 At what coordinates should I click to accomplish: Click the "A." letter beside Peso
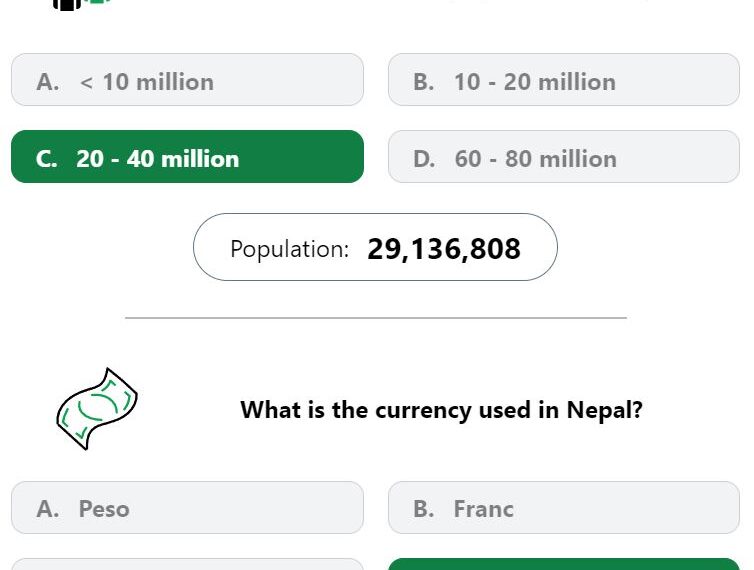point(48,509)
